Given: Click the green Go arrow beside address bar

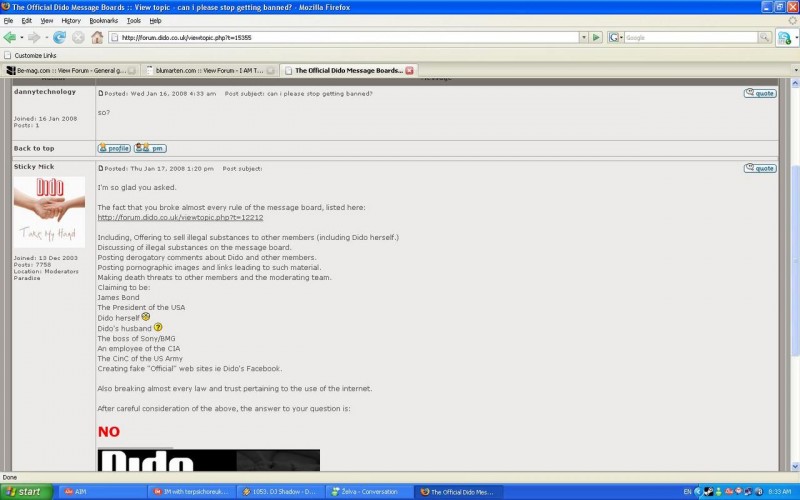Looking at the screenshot, I should click(x=596, y=37).
